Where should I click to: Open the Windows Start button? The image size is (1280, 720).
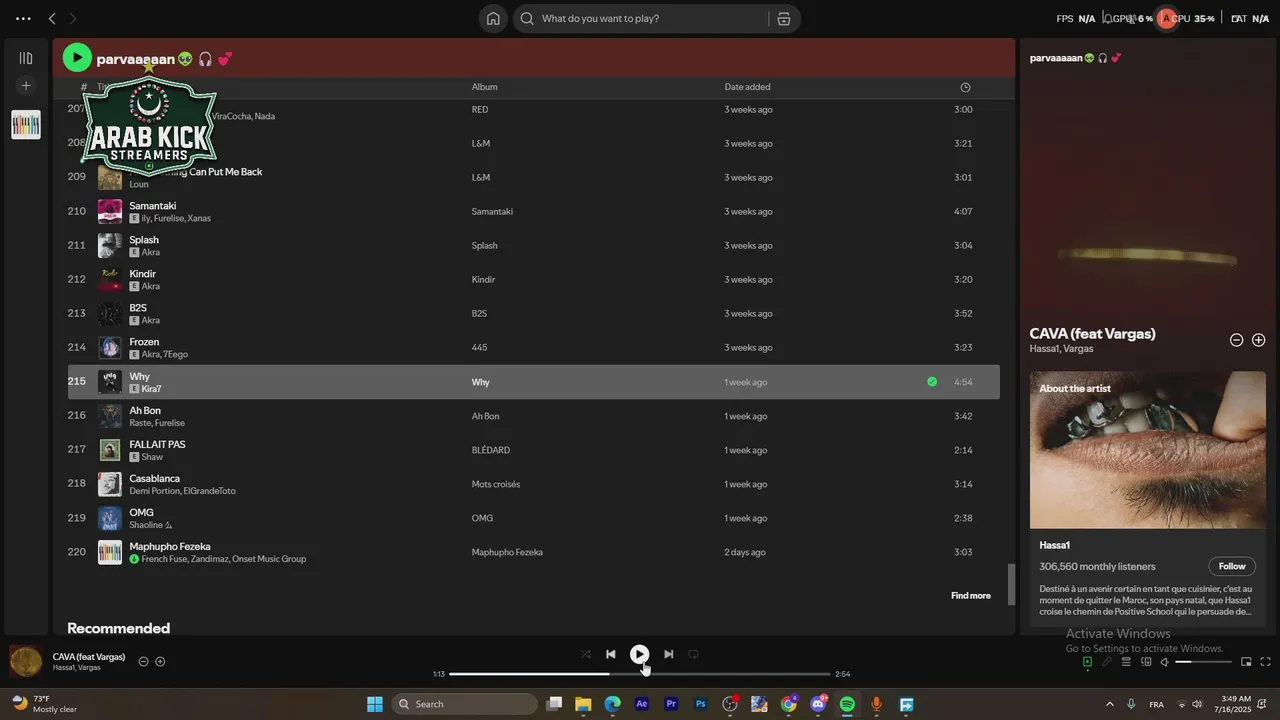point(375,704)
